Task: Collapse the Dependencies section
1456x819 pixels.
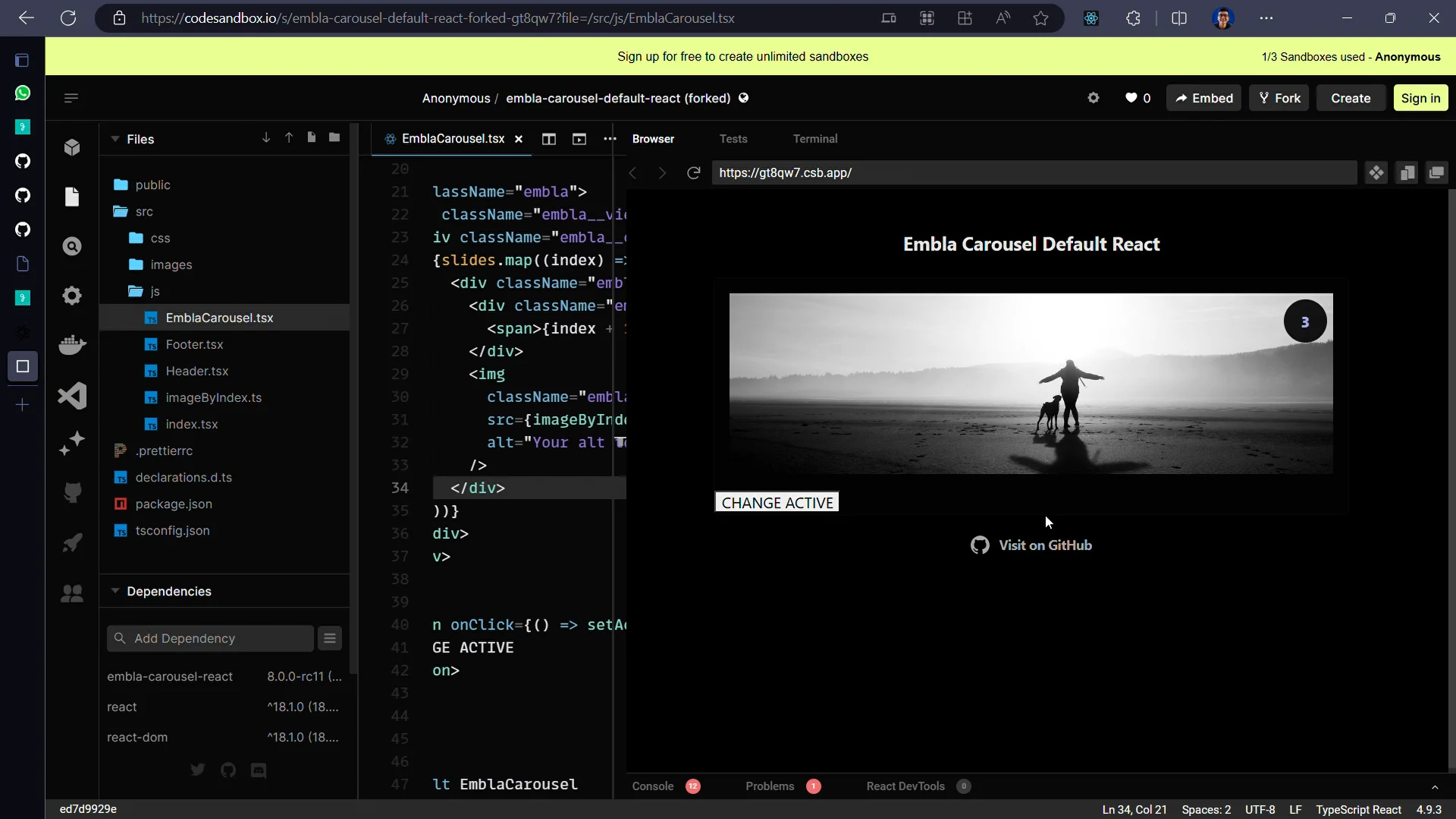Action: point(115,591)
